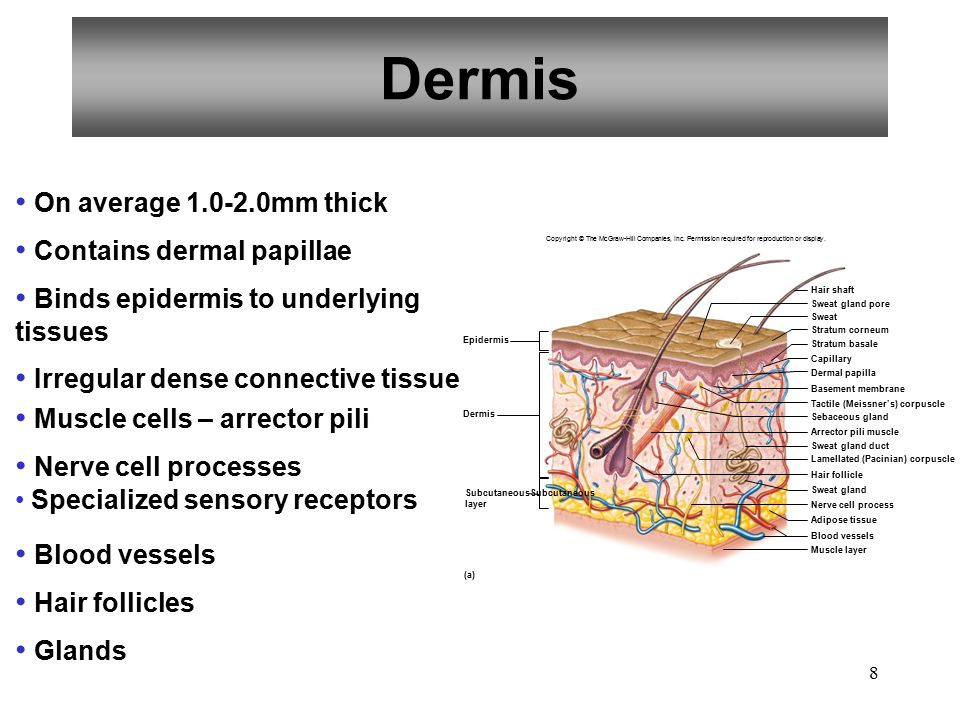Click the 'Adipose tissue' label
The image size is (960, 720).
point(844,520)
